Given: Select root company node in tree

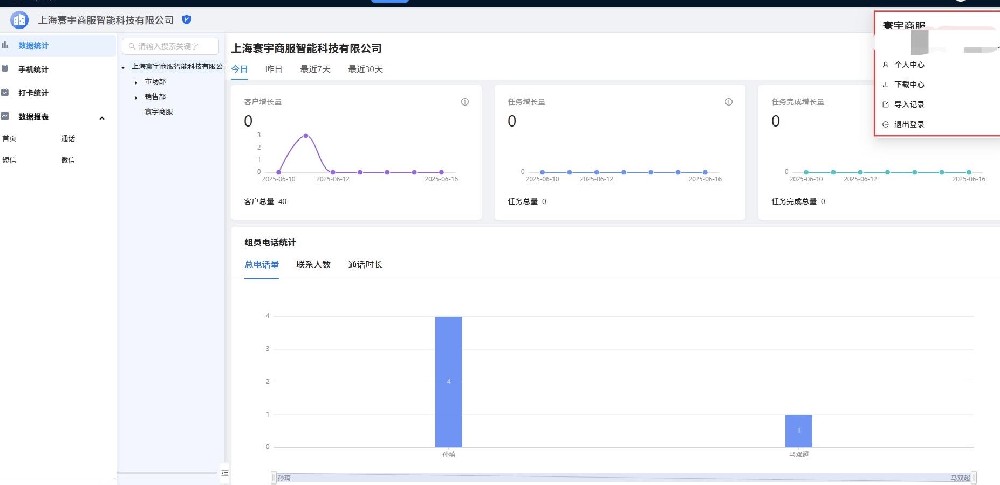Looking at the screenshot, I should [177, 66].
